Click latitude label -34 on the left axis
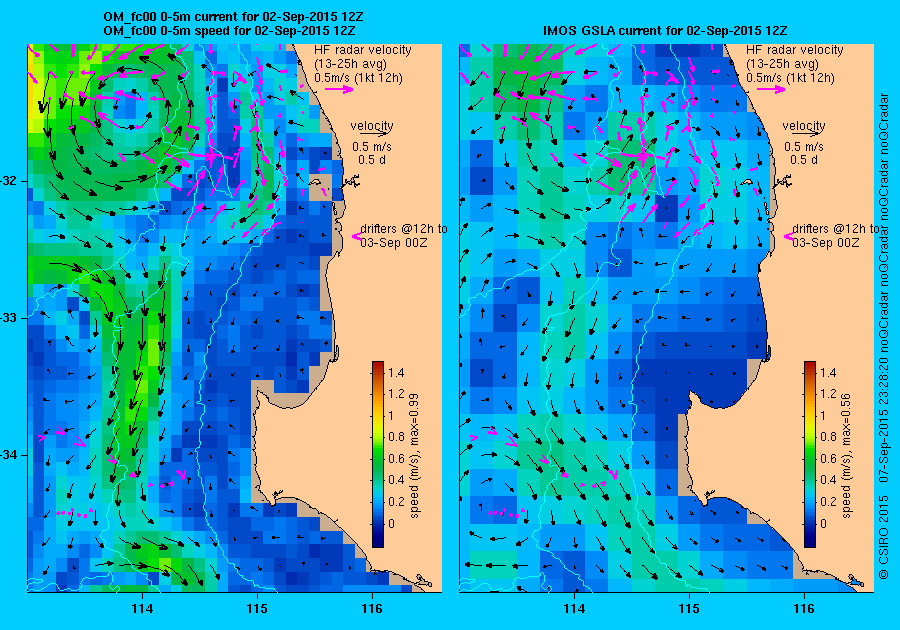The image size is (900, 630). (9, 454)
